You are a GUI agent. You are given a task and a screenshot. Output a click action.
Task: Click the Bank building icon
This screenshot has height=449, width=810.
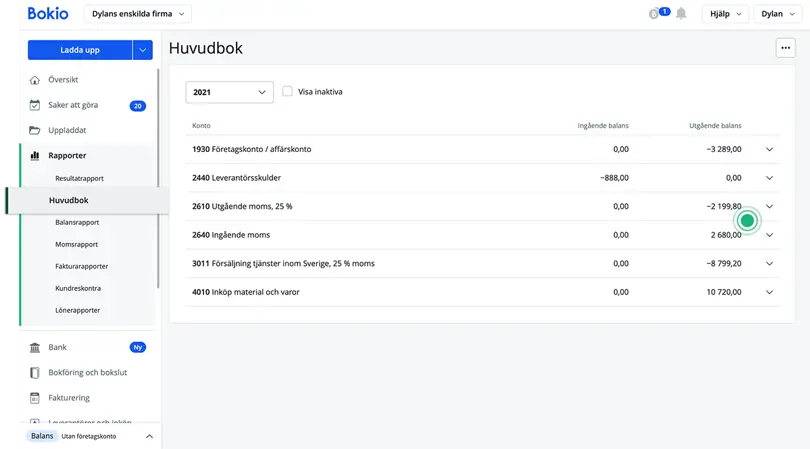pos(35,347)
